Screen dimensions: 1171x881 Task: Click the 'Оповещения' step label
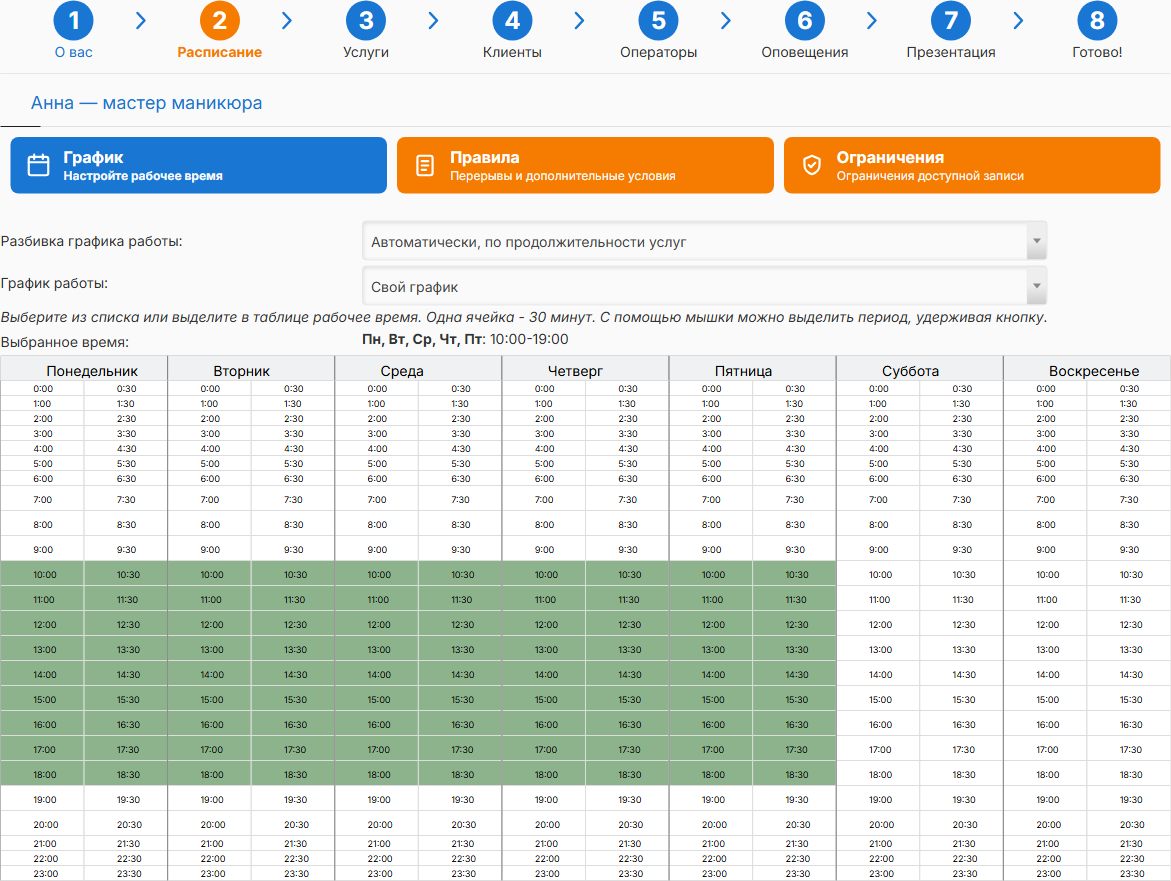tap(804, 52)
